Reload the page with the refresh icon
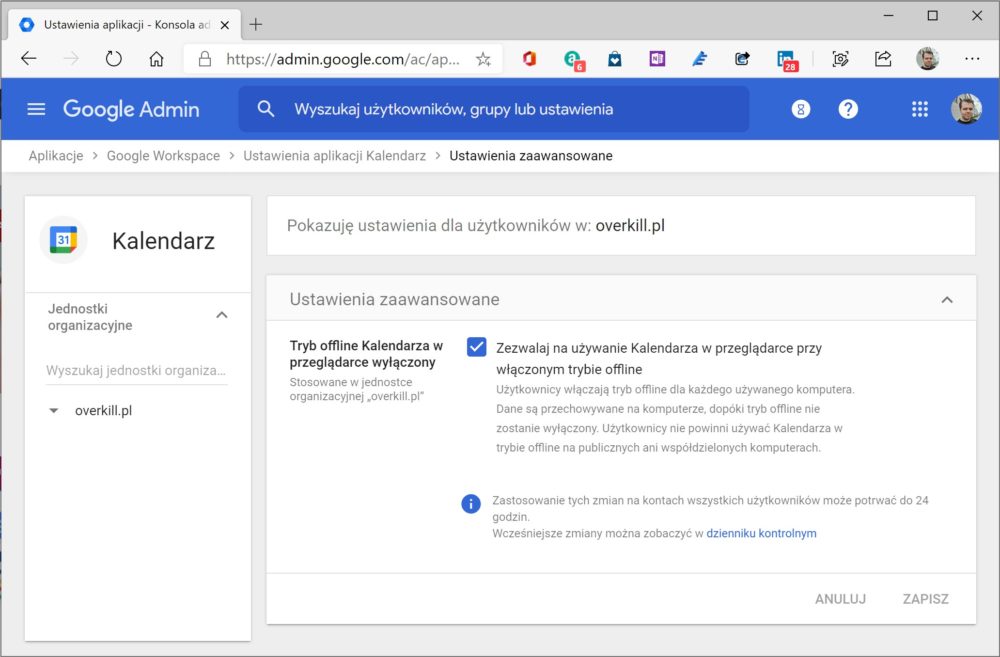 114,59
